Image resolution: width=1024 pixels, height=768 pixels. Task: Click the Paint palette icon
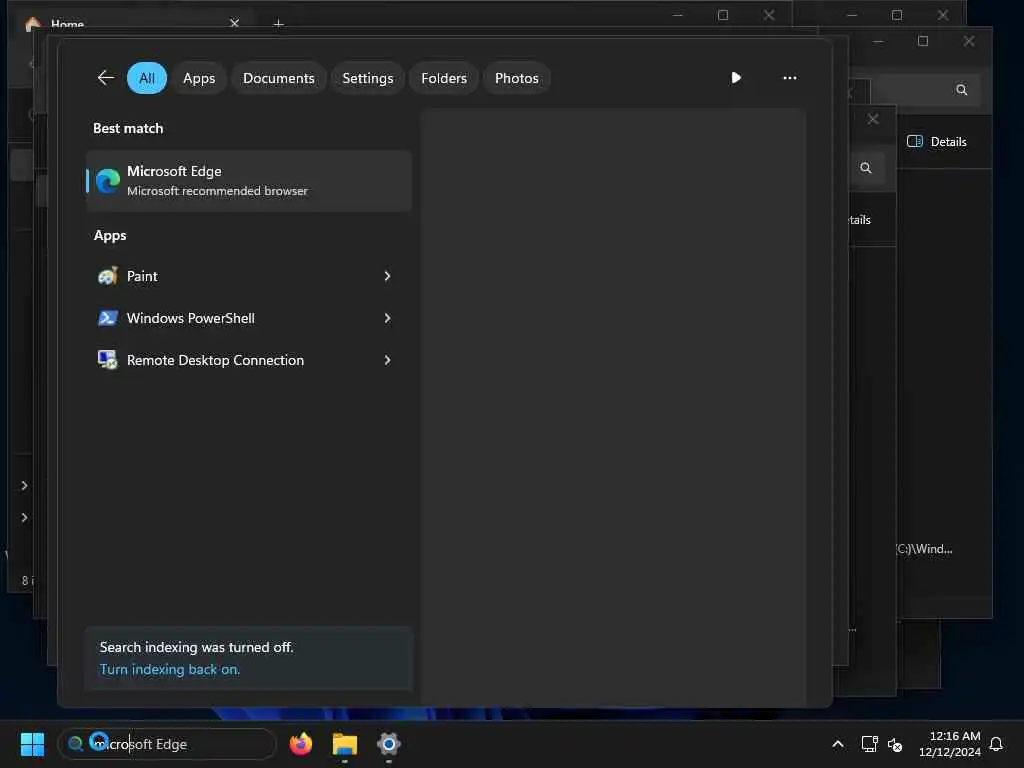pyautogui.click(x=108, y=276)
